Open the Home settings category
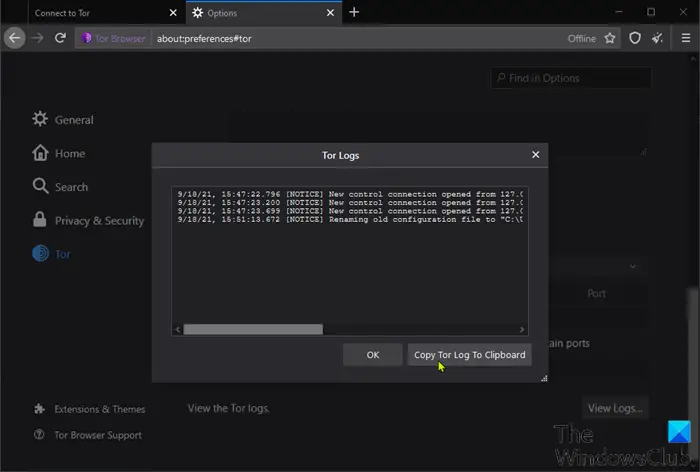 [58, 153]
